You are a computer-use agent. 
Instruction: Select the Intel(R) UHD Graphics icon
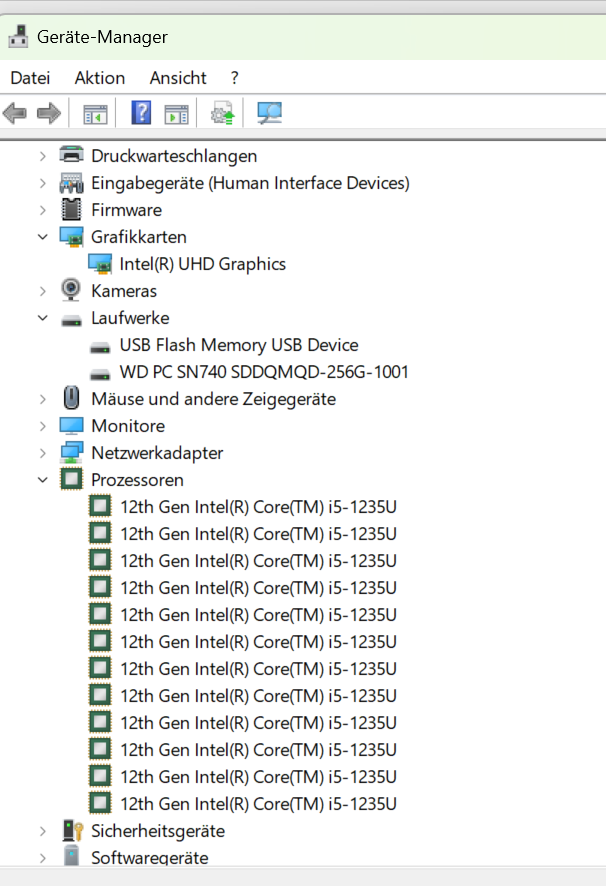[100, 264]
